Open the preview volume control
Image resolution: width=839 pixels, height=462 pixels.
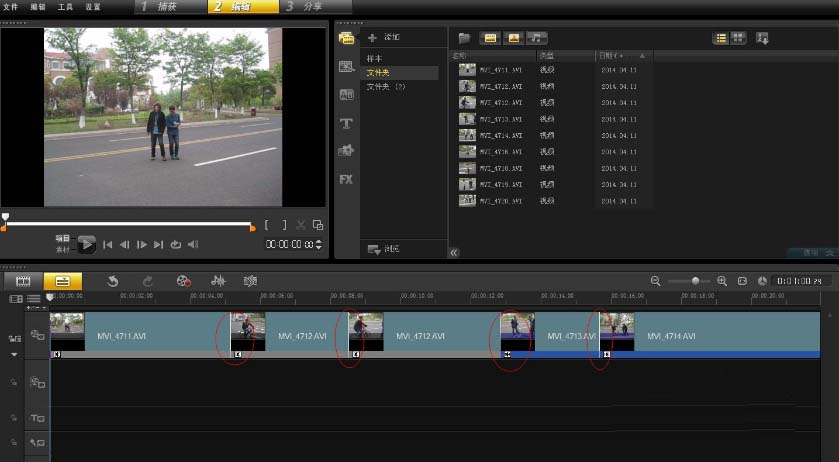click(x=193, y=245)
